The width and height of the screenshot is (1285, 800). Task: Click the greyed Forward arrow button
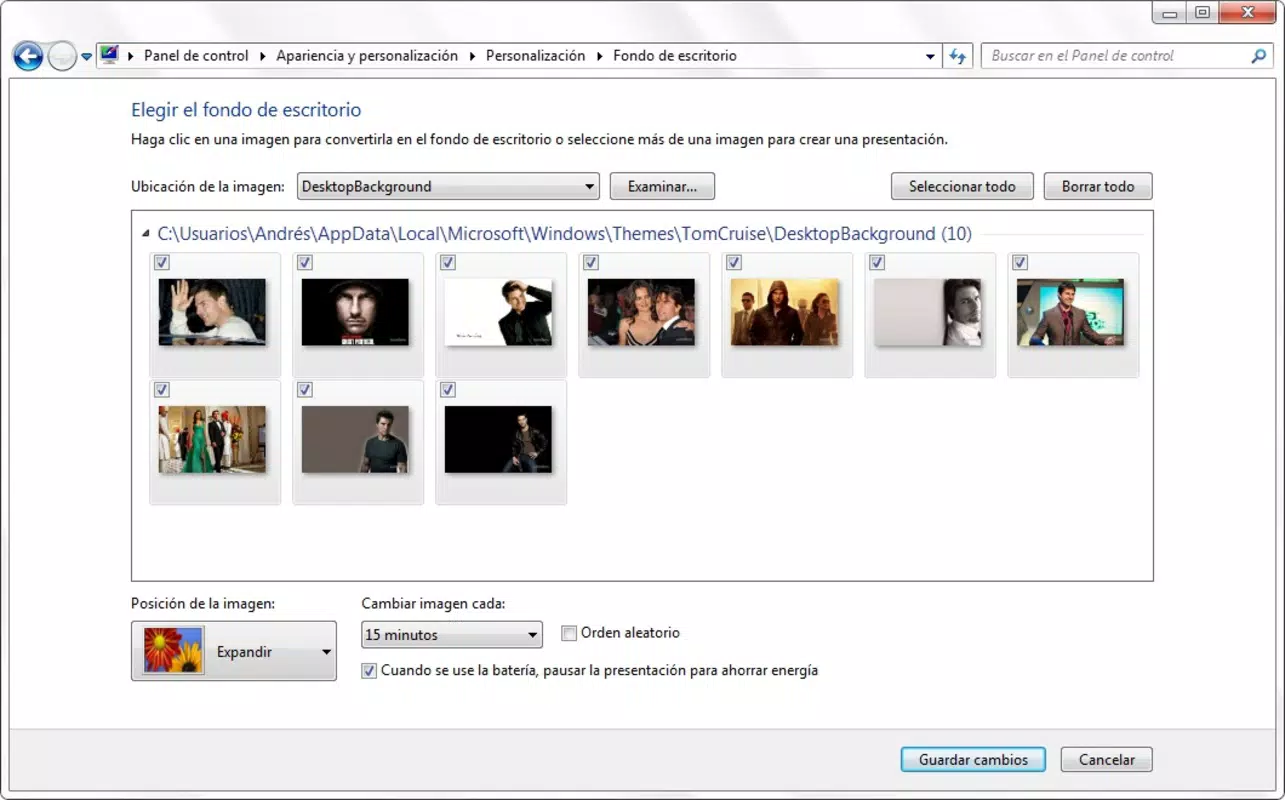tap(62, 56)
